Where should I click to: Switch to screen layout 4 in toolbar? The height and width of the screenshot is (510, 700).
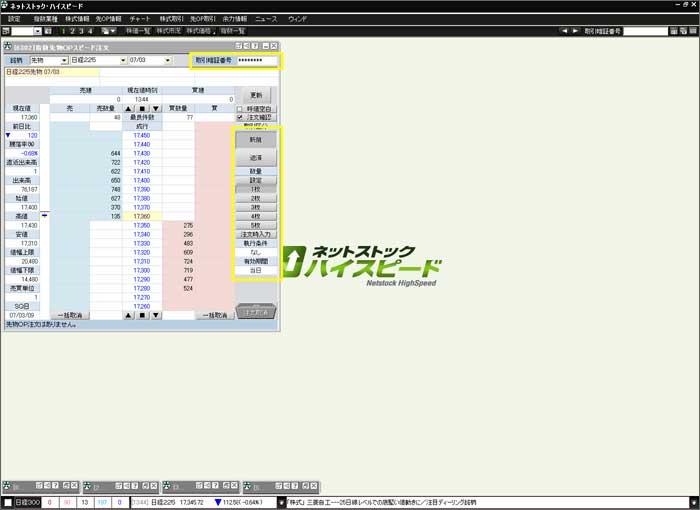click(90, 31)
